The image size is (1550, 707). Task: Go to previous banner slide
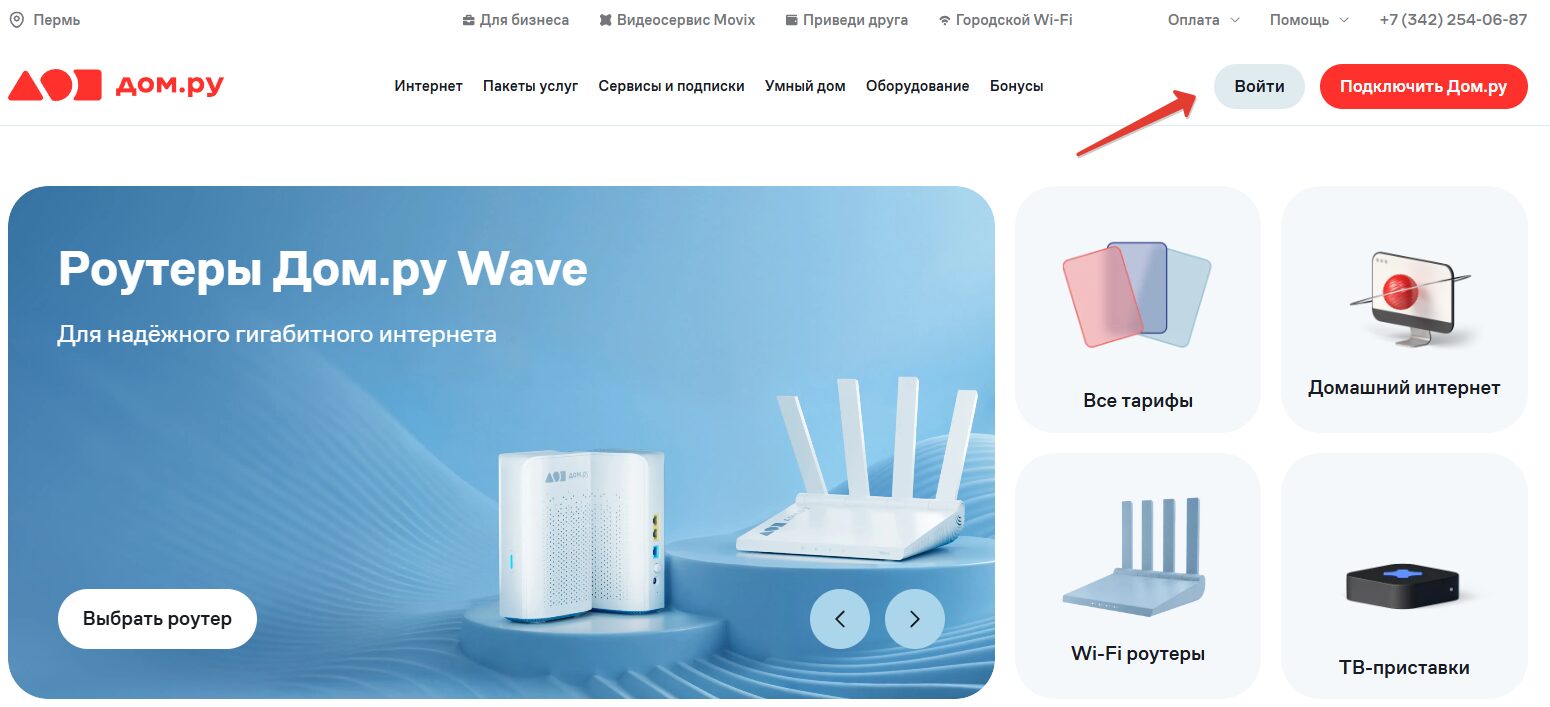[840, 619]
